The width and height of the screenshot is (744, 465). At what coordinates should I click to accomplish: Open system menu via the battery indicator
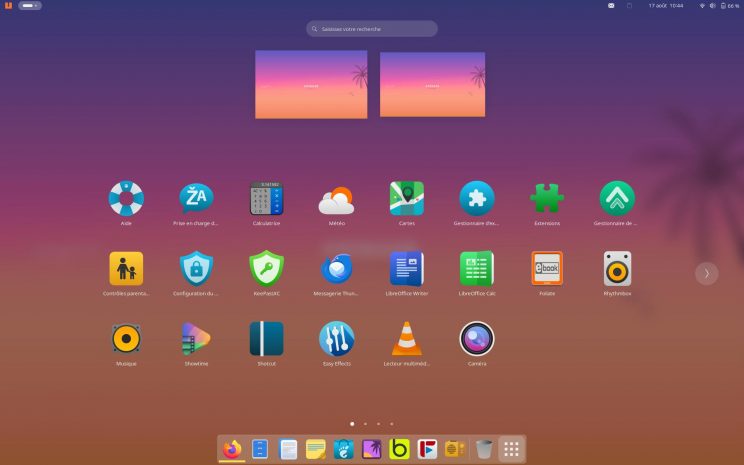[730, 6]
